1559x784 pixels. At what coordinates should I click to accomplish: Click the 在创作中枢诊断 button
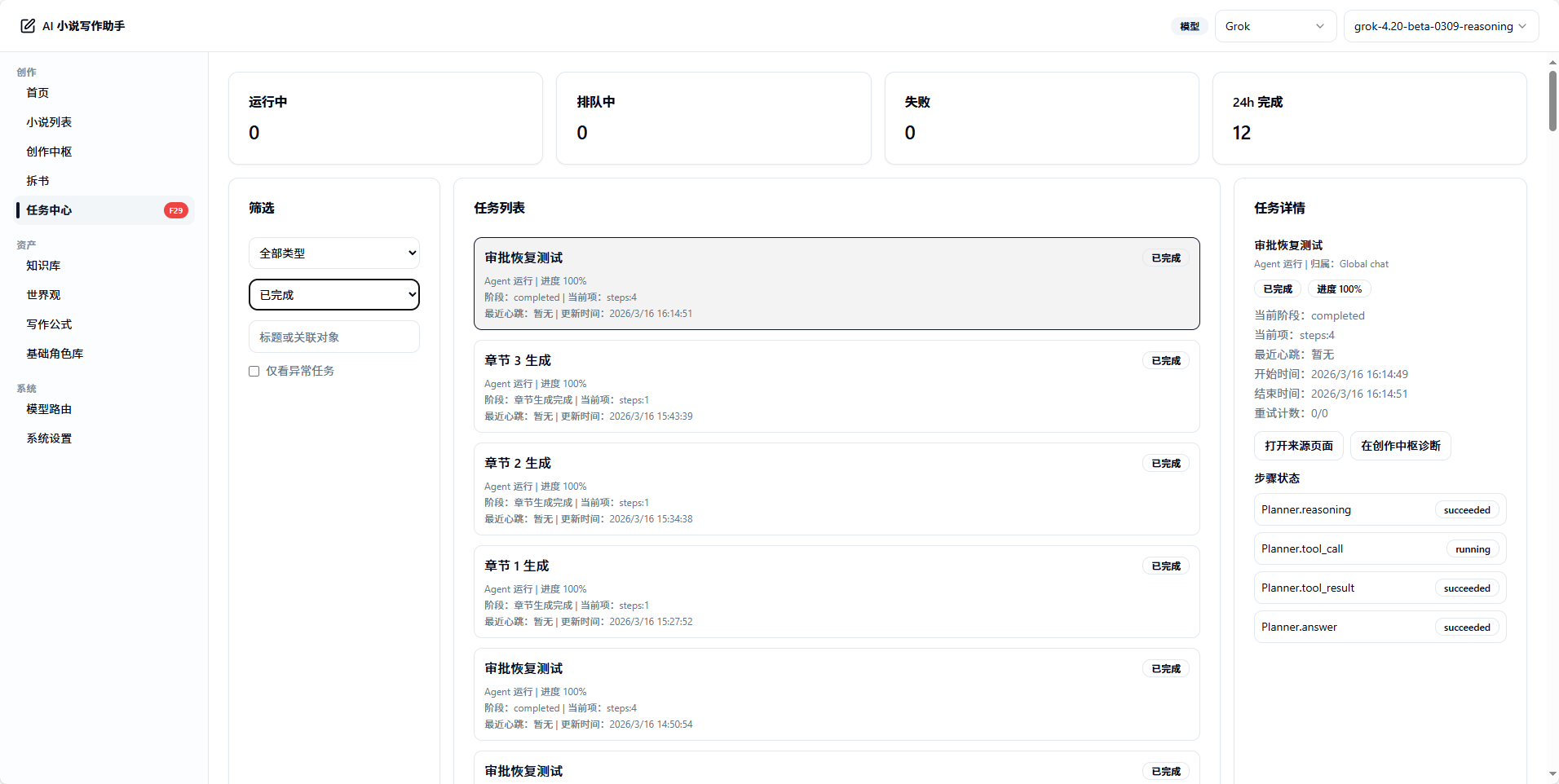click(x=1400, y=445)
